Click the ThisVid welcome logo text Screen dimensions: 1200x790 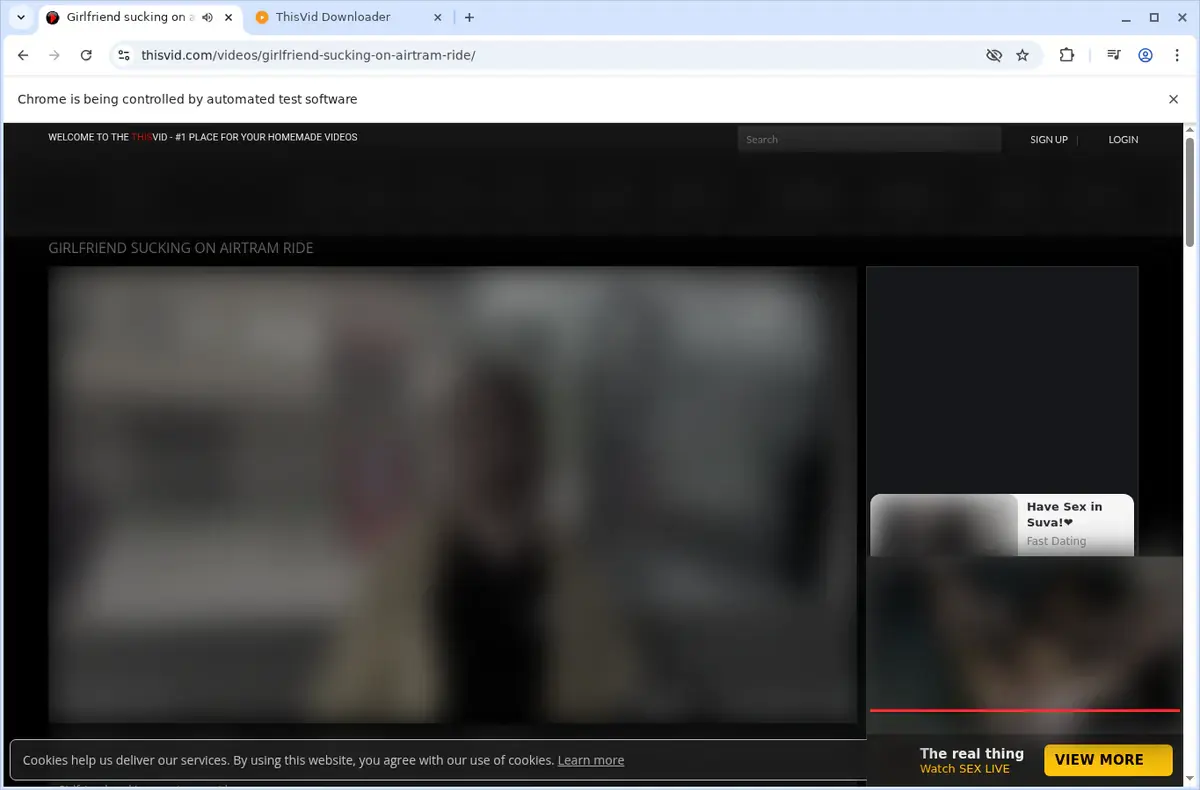[203, 137]
